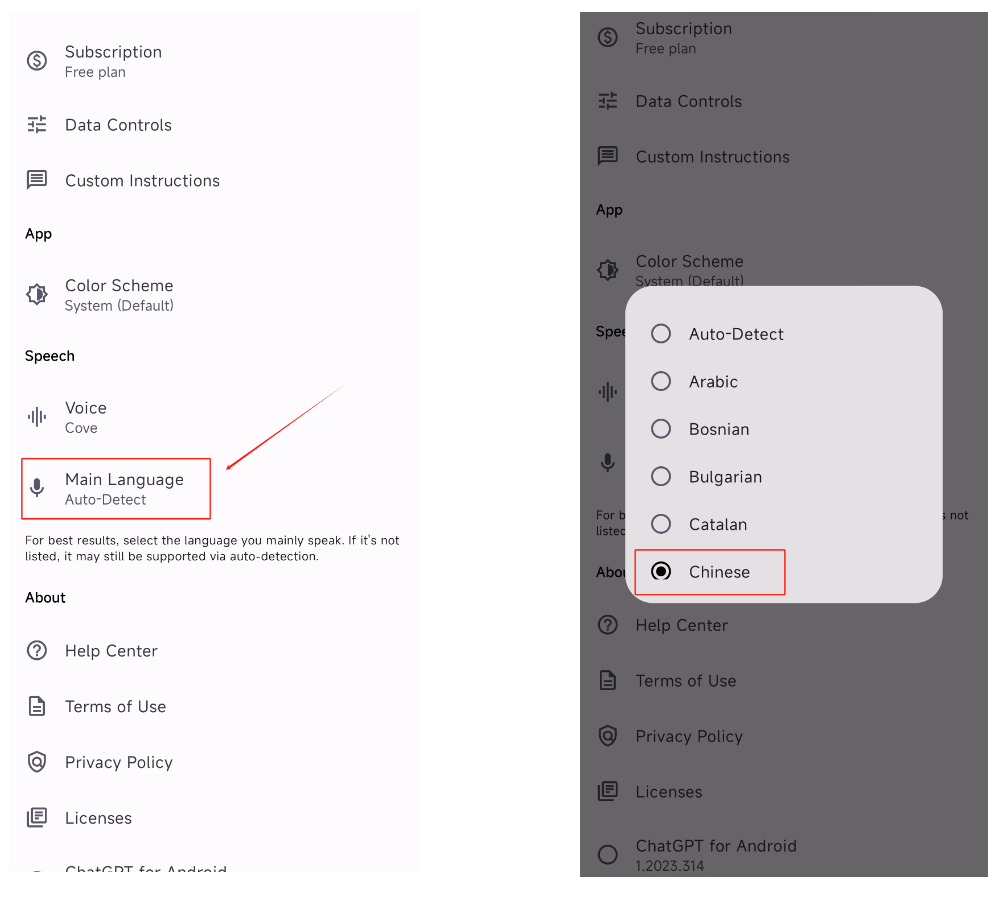Choose the Bulgarian radio option
The width and height of the screenshot is (1006, 903).
[x=661, y=477]
